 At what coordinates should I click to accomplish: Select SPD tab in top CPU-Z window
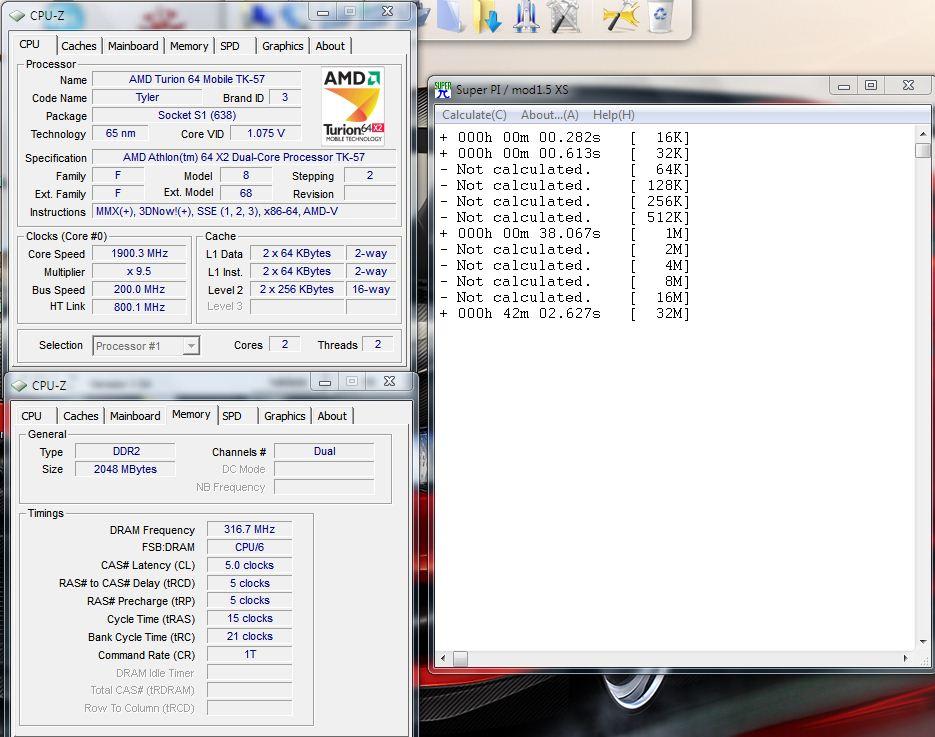coord(230,46)
